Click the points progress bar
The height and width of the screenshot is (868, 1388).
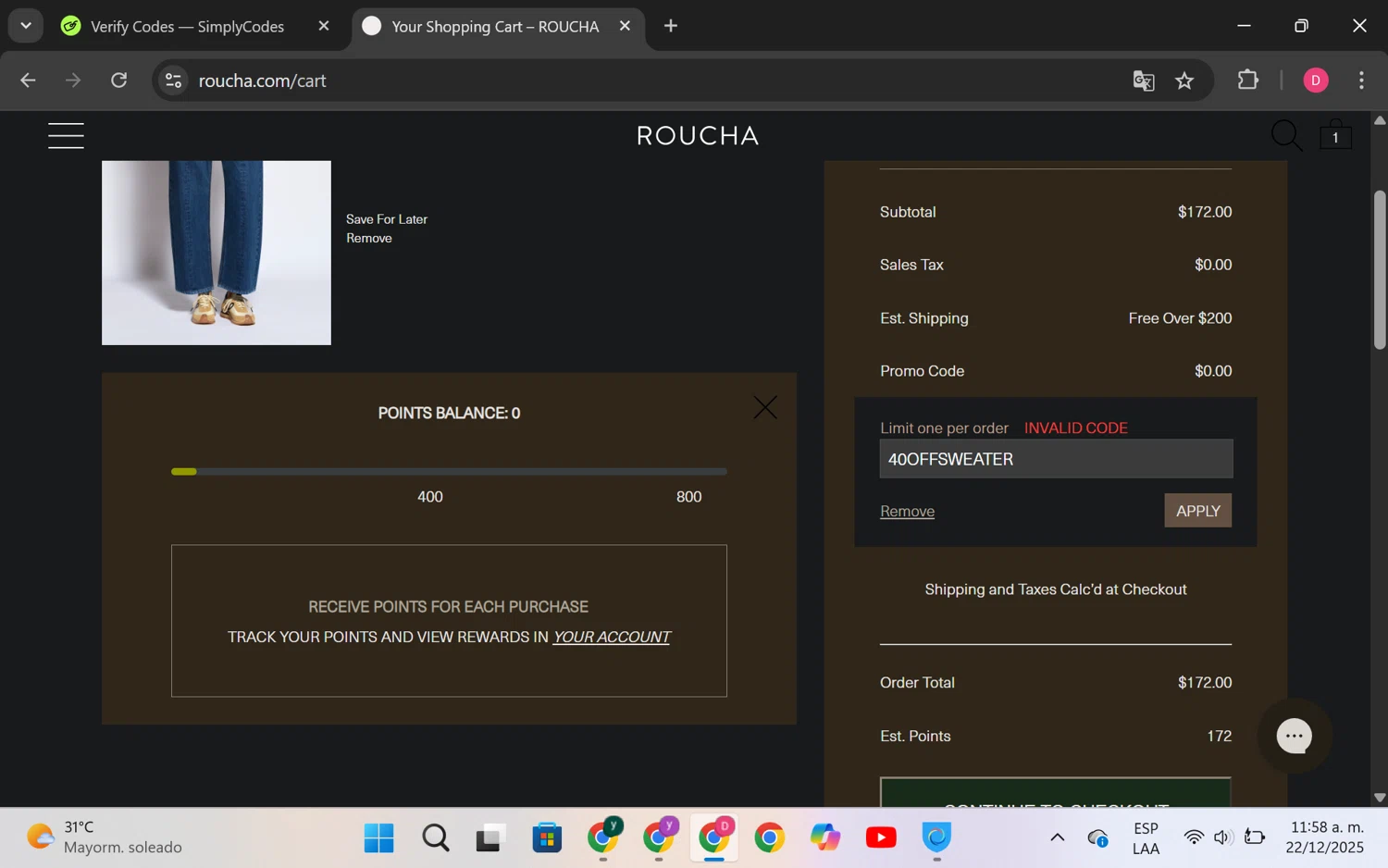449,471
